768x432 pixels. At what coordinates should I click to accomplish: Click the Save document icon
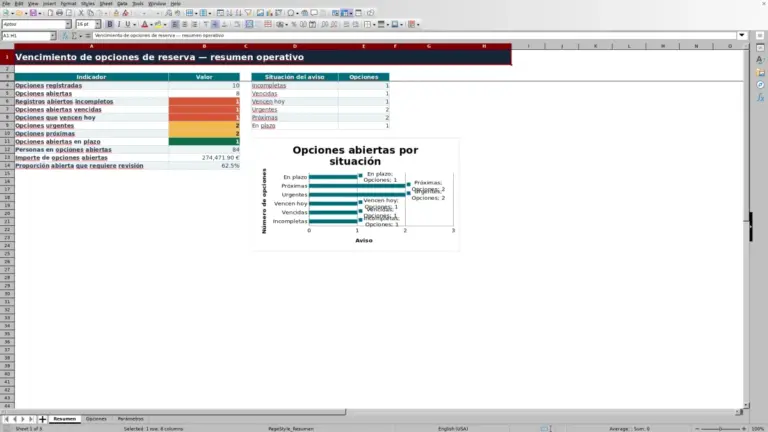point(33,13)
